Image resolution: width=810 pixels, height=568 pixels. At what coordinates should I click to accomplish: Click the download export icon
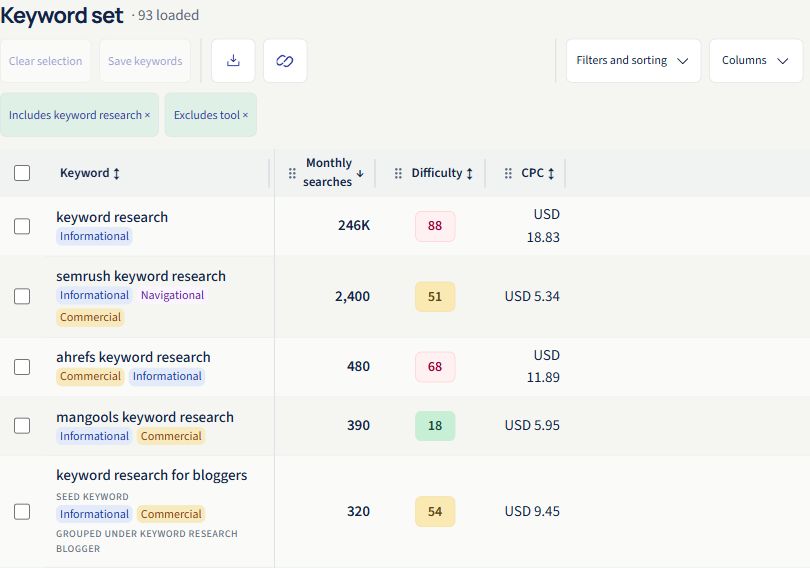pos(233,60)
